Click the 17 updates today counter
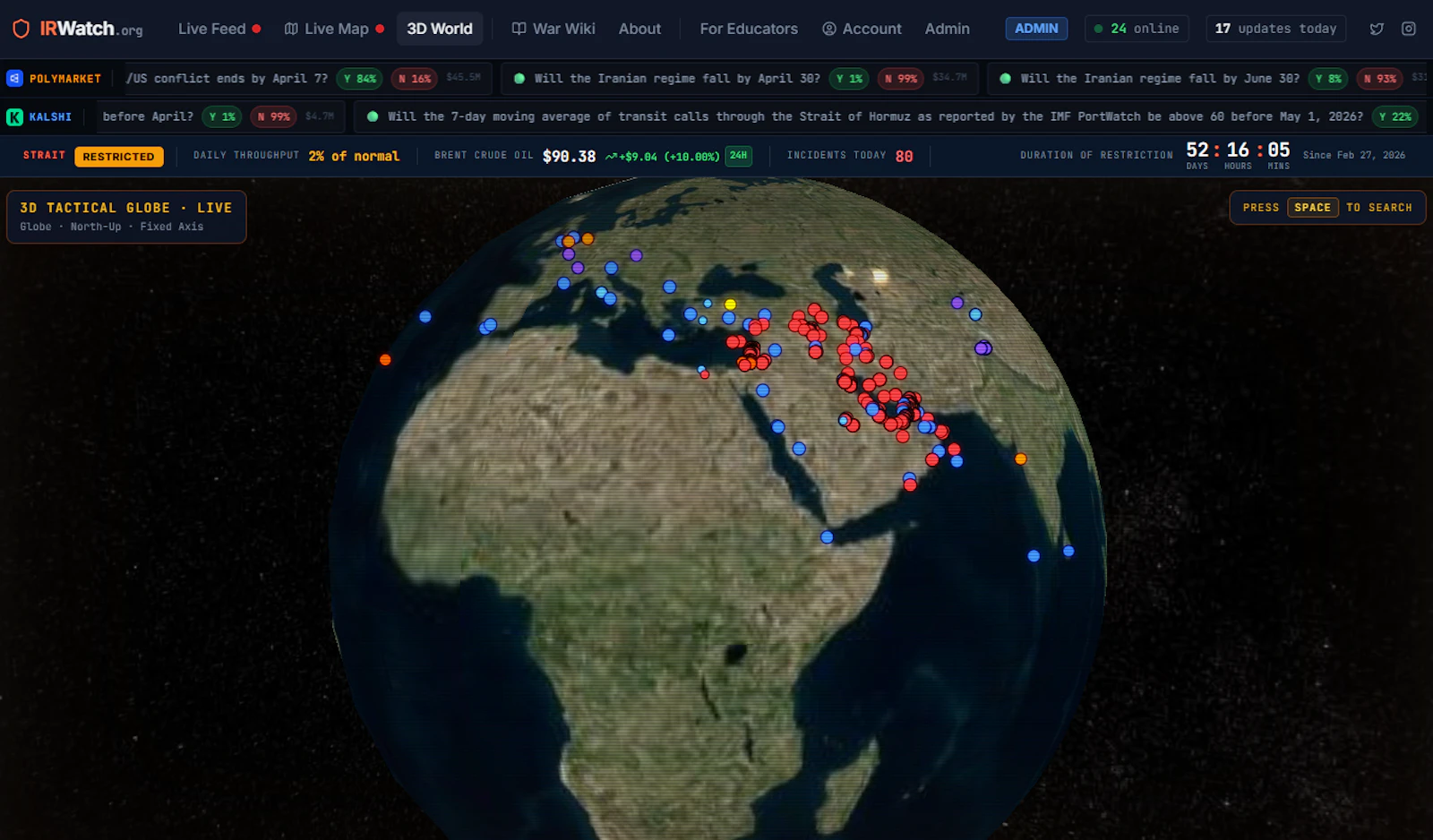1433x840 pixels. [x=1275, y=29]
